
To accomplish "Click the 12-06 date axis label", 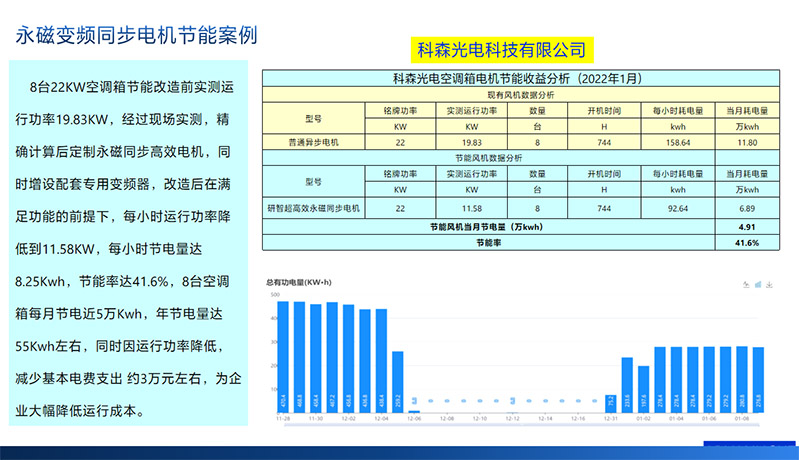I will click(414, 418).
